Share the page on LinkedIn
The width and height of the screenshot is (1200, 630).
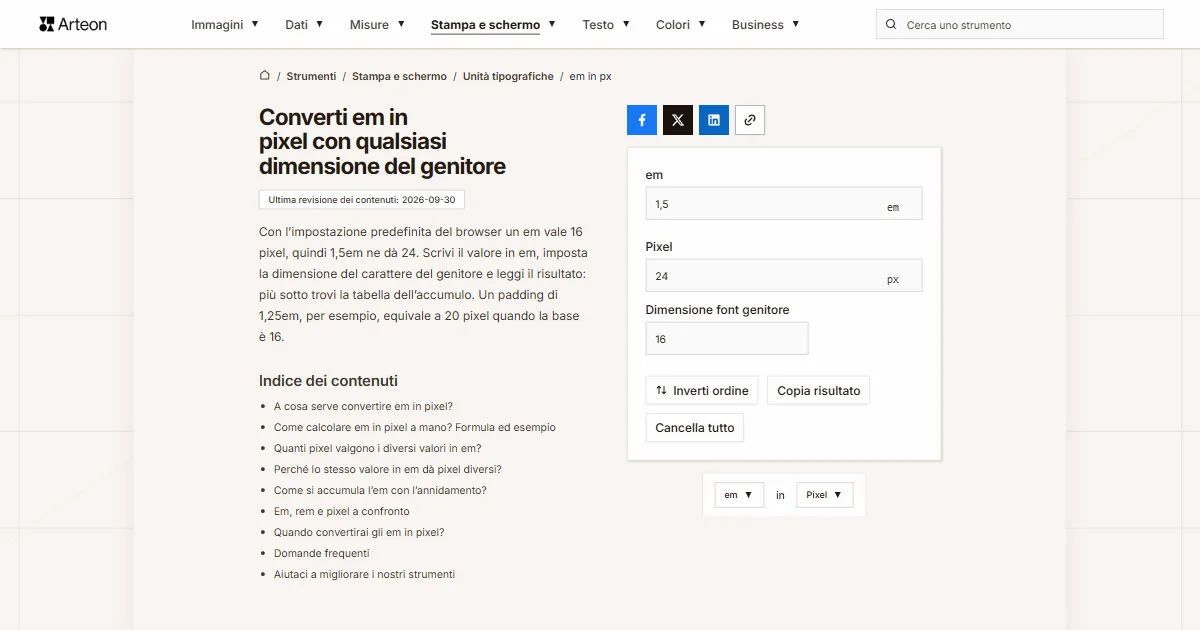pos(714,120)
